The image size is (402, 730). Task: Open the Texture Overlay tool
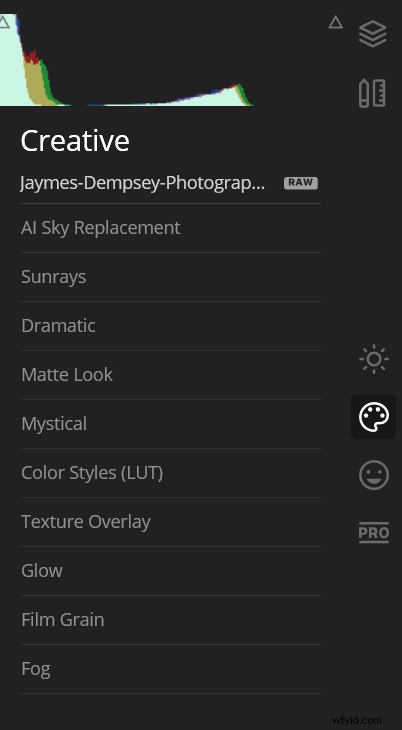[x=170, y=522]
